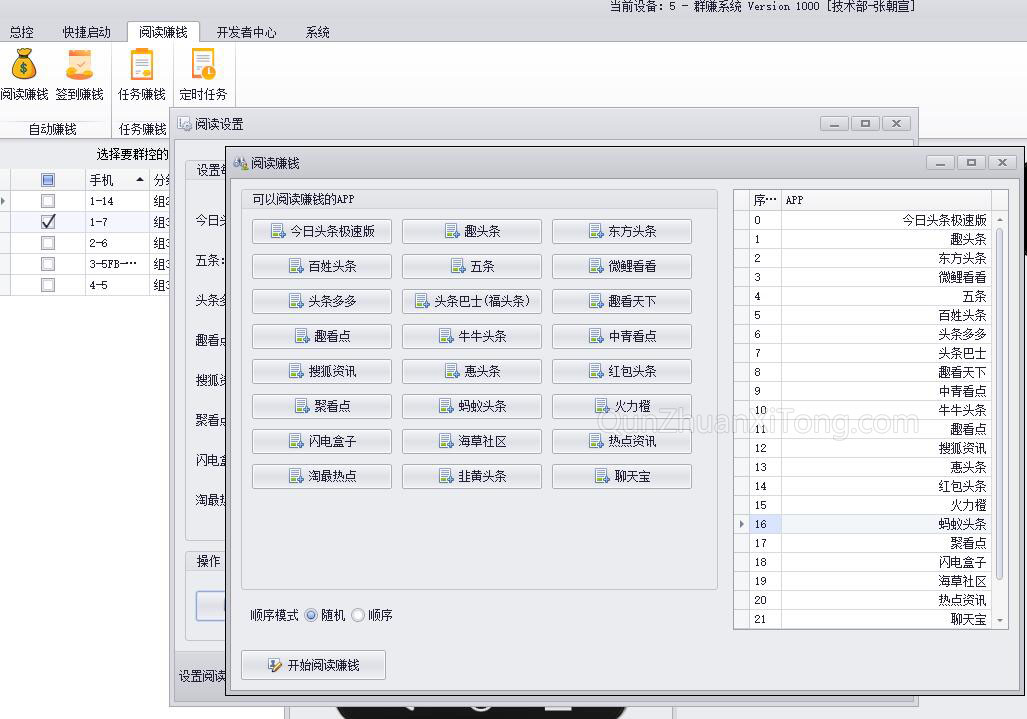Click the app list scrollbar thumb

(999, 403)
